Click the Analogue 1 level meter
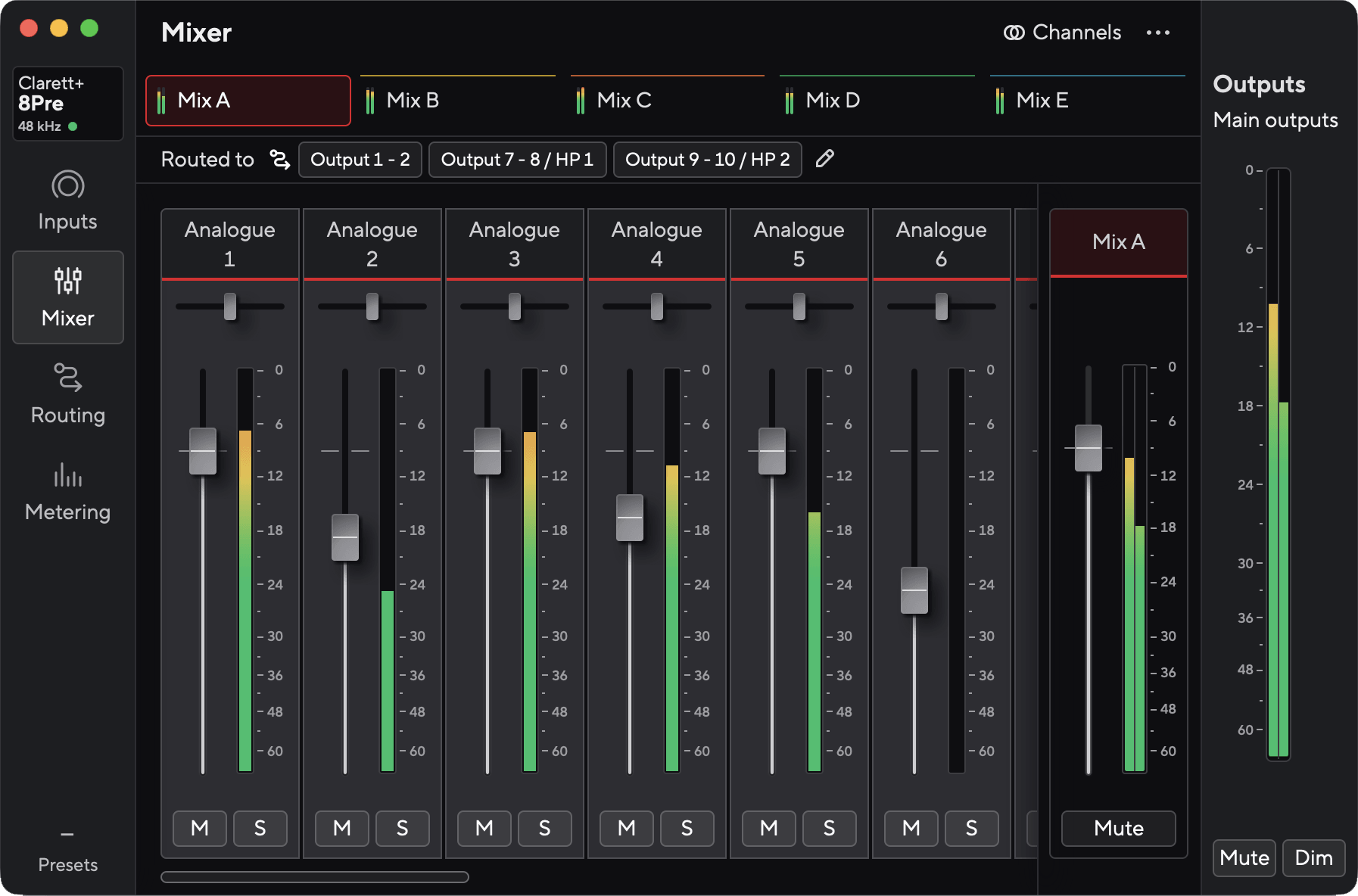This screenshot has width=1358, height=896. [x=245, y=570]
